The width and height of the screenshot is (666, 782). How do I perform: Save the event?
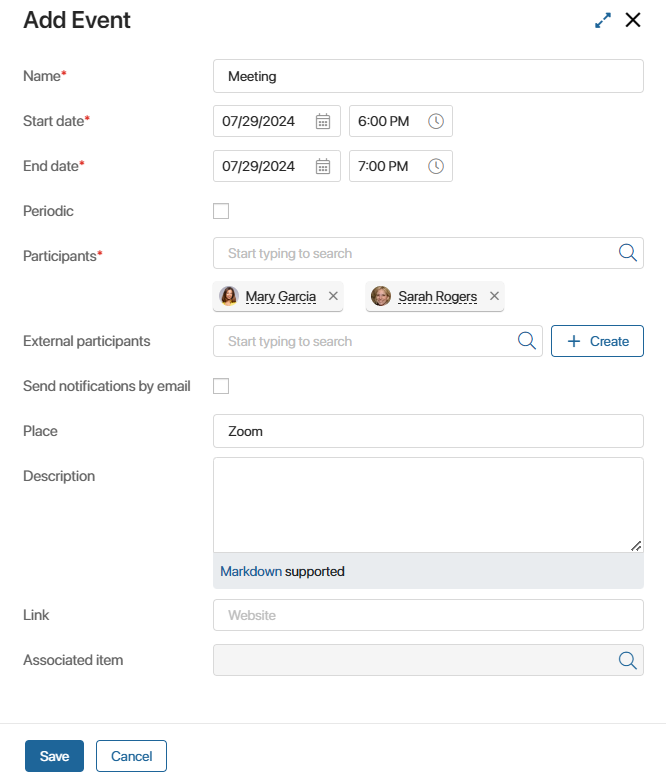(54, 756)
